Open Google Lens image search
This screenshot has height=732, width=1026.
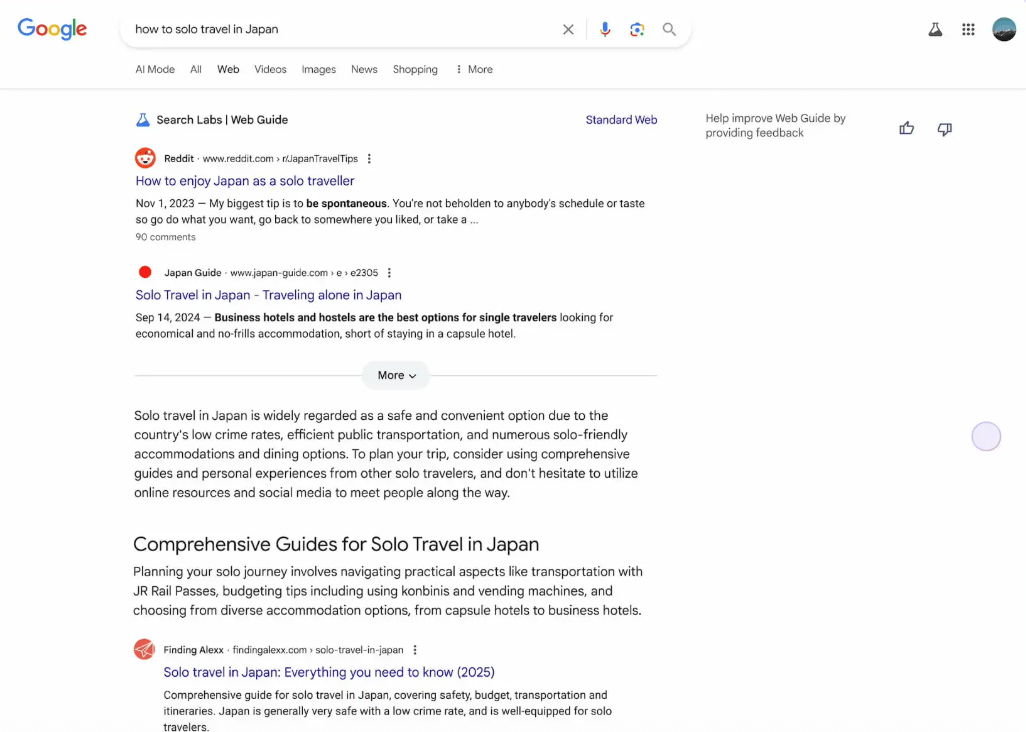[637, 29]
